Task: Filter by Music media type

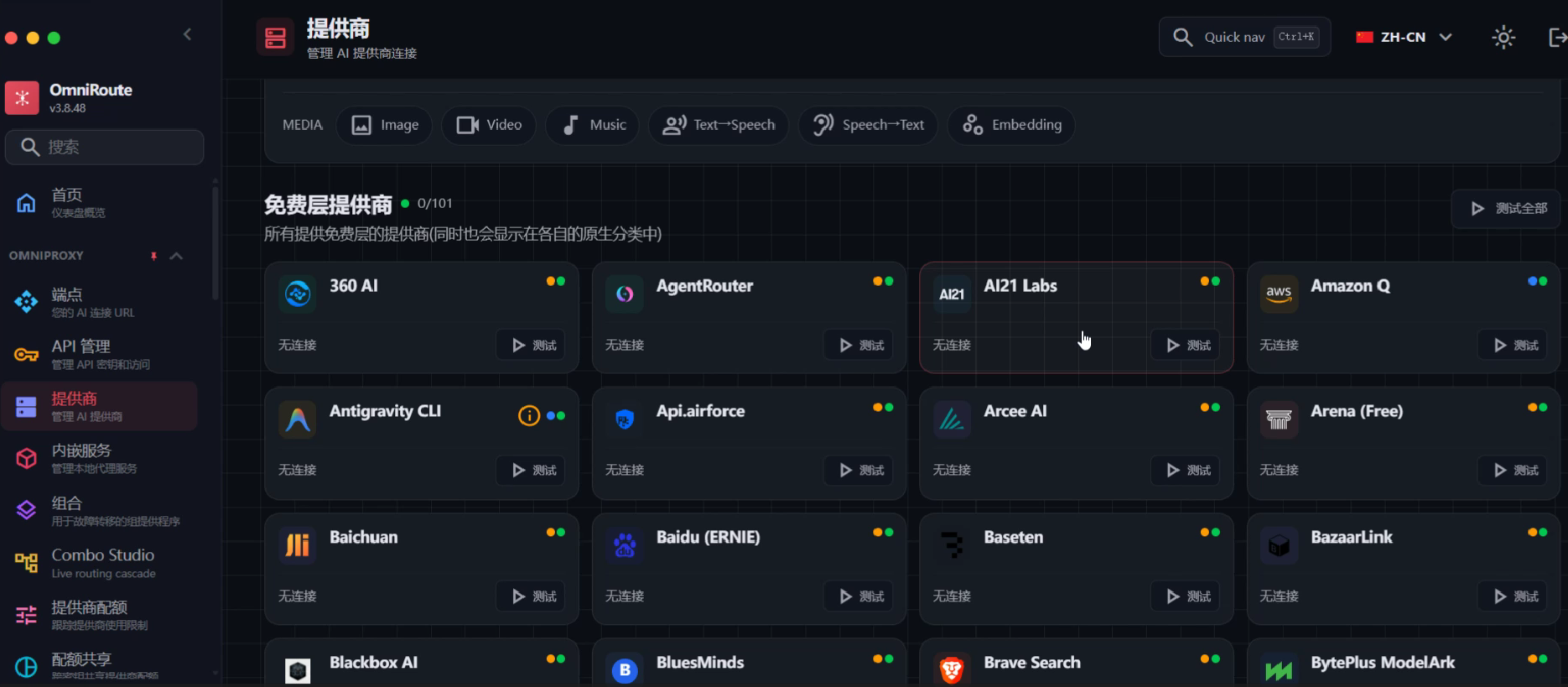Action: click(x=593, y=125)
